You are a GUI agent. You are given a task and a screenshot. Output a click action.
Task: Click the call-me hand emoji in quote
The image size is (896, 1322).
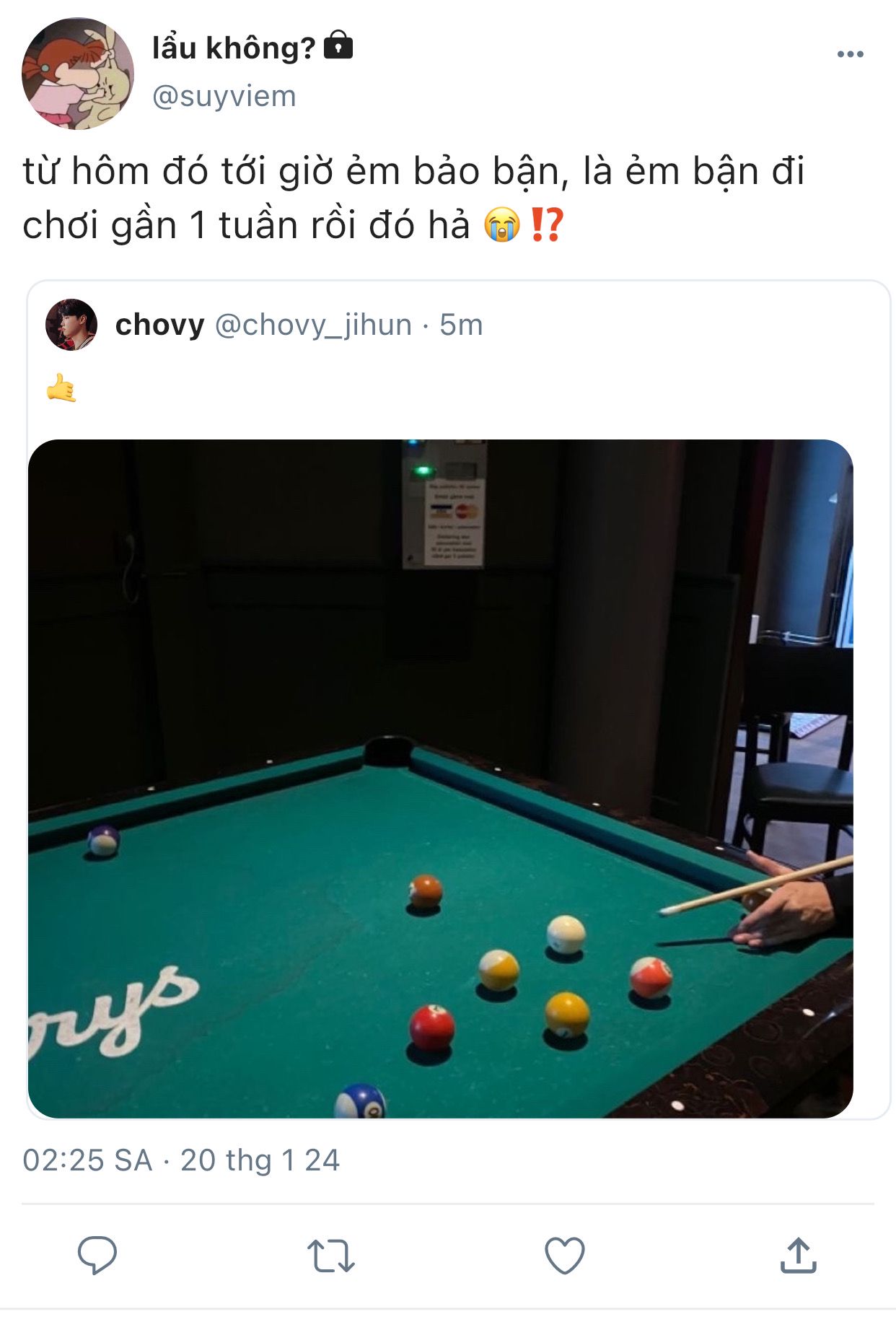tap(61, 388)
